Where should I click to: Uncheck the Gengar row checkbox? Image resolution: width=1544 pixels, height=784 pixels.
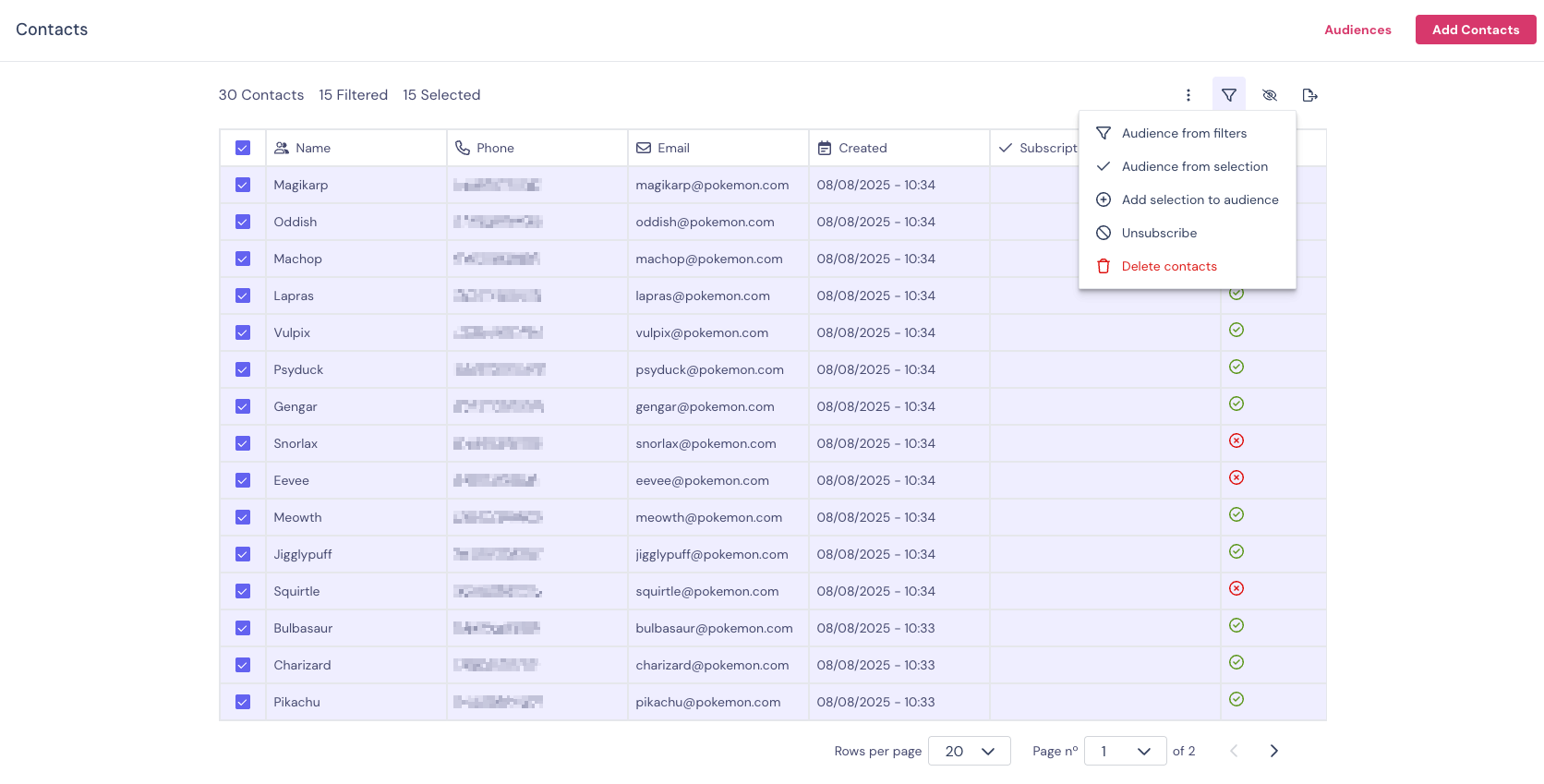pos(243,406)
